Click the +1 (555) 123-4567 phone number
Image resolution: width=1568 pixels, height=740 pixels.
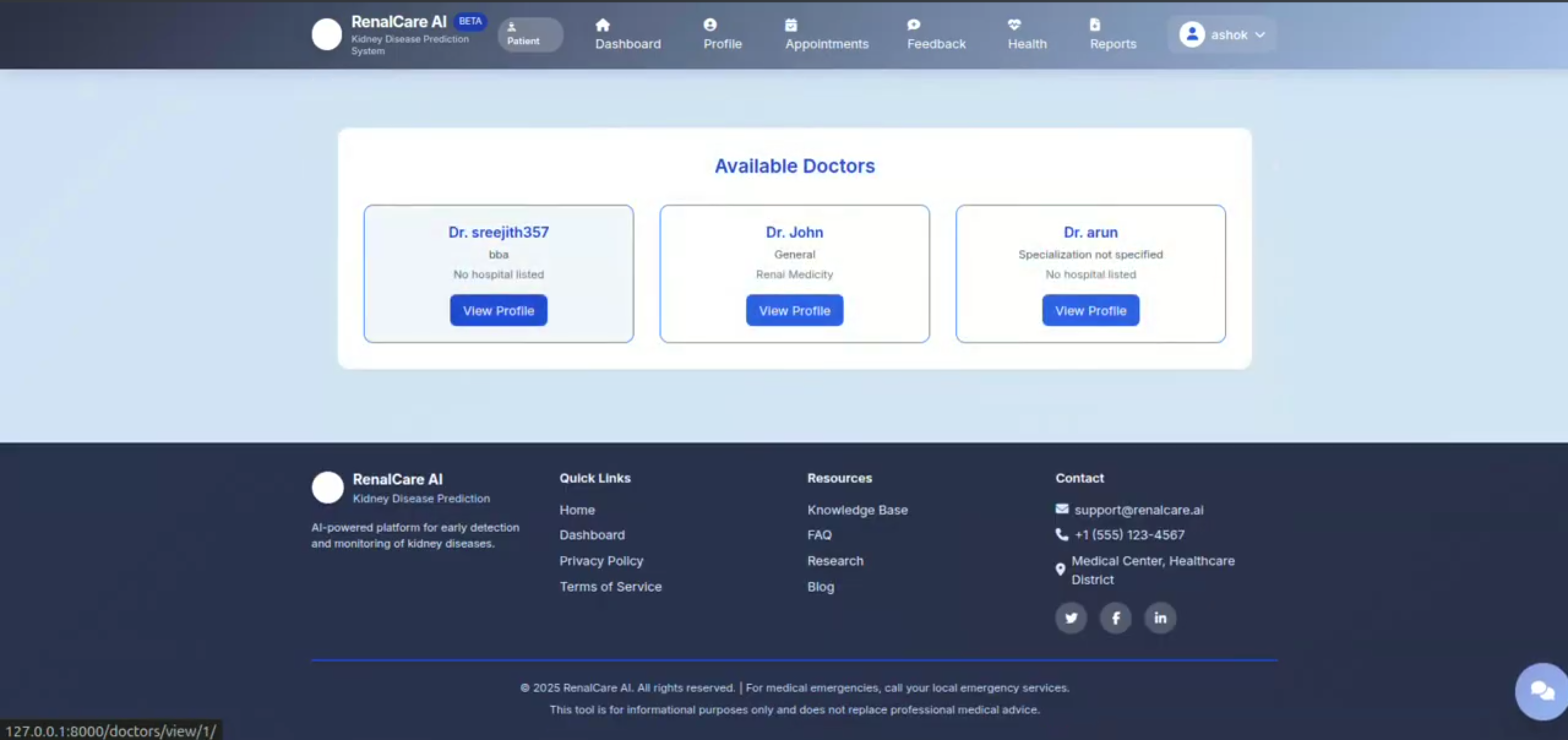point(1129,535)
